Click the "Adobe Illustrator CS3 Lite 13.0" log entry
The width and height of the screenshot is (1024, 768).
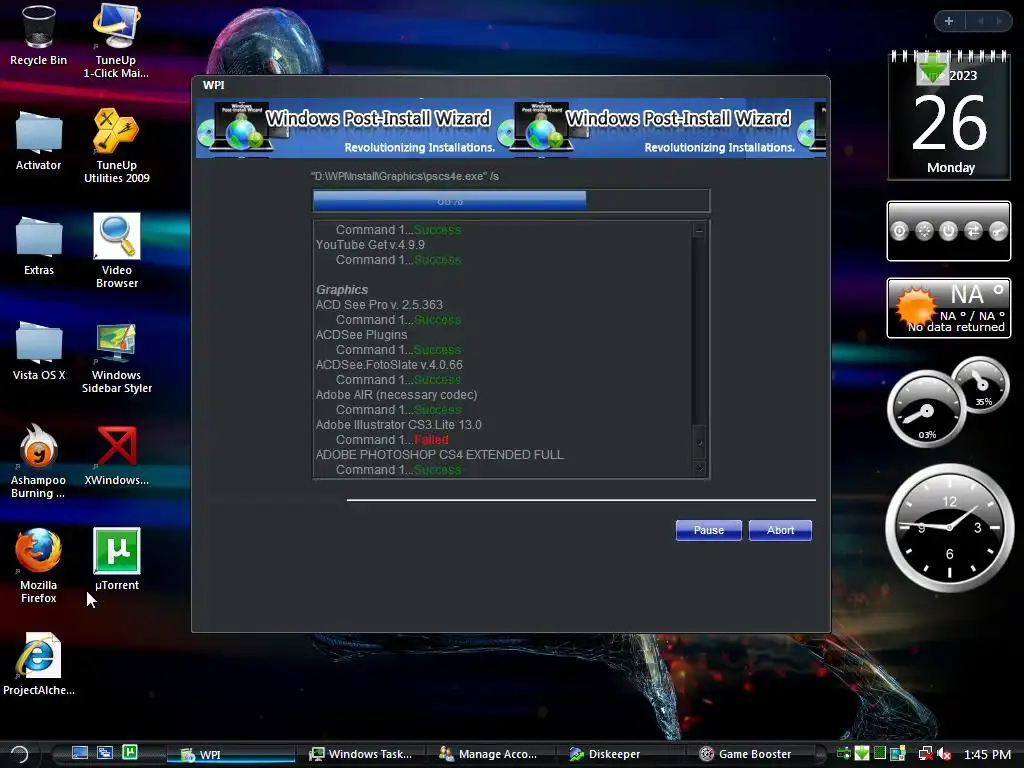point(399,425)
